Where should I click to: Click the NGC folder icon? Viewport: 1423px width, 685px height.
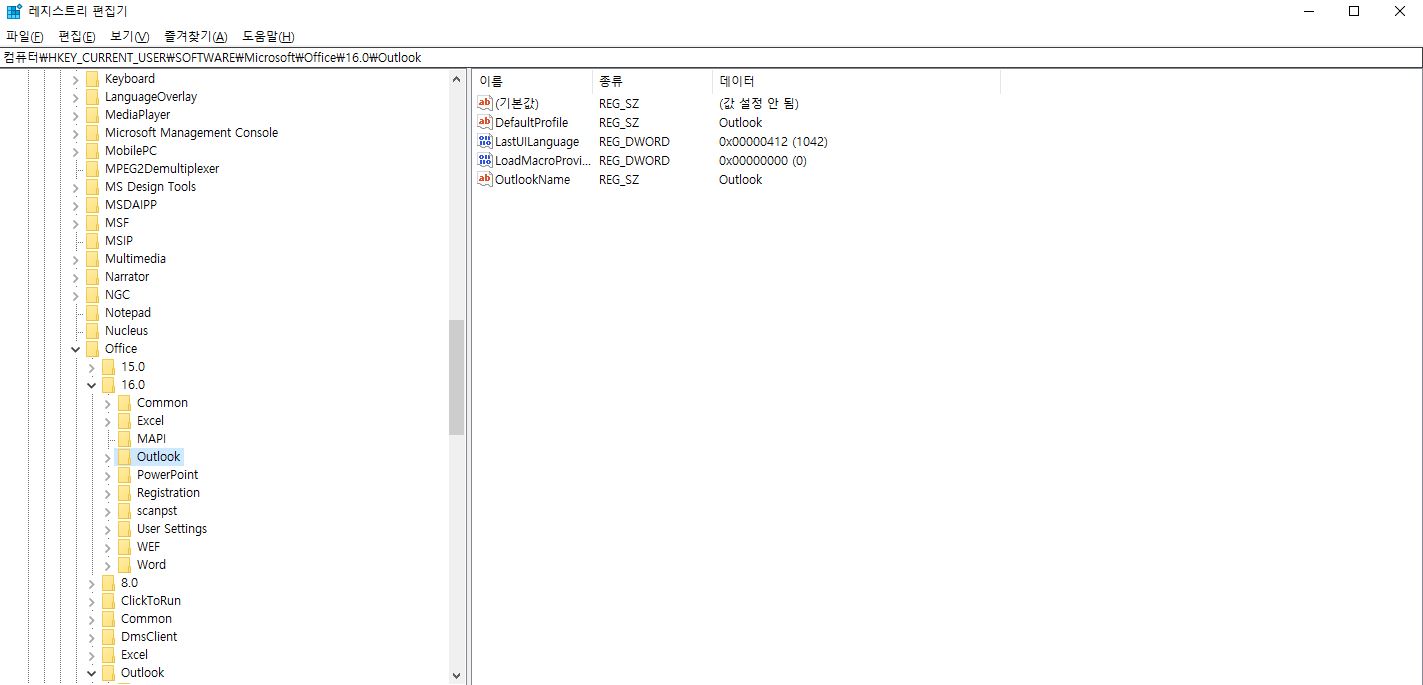tap(93, 295)
